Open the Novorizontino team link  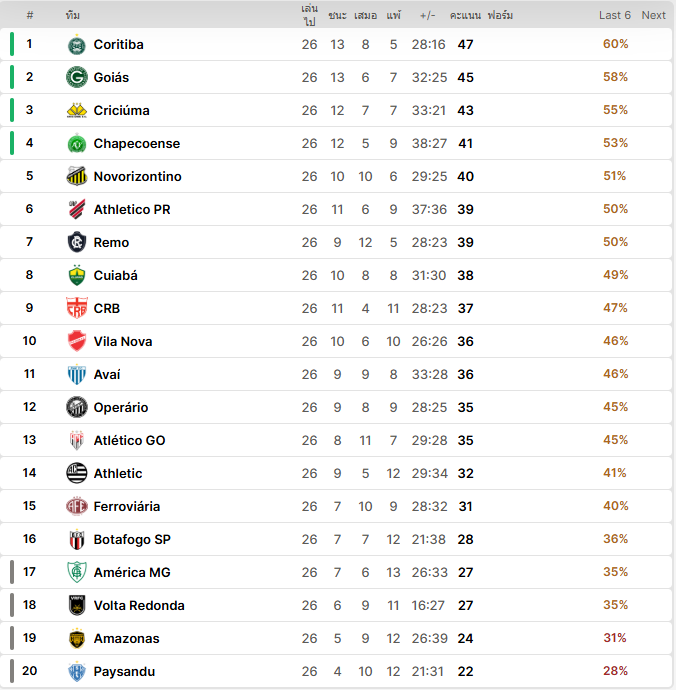click(x=137, y=177)
